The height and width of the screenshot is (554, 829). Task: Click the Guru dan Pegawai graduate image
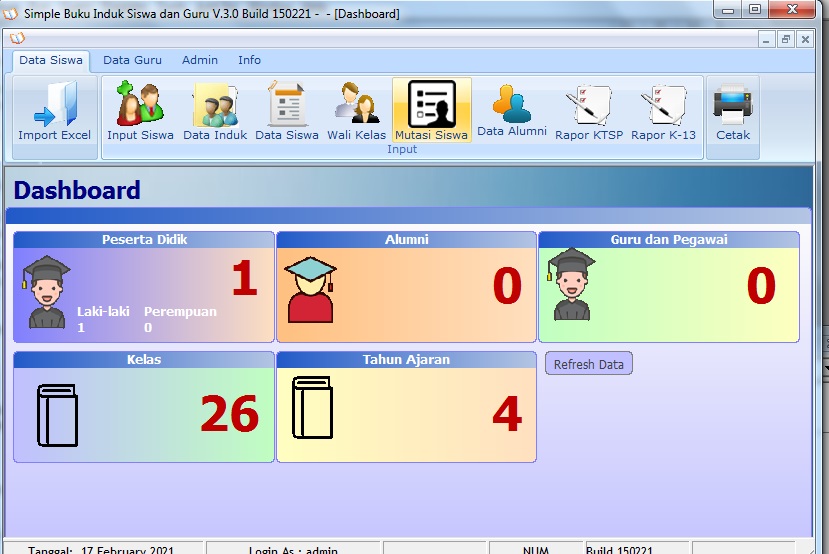(571, 284)
